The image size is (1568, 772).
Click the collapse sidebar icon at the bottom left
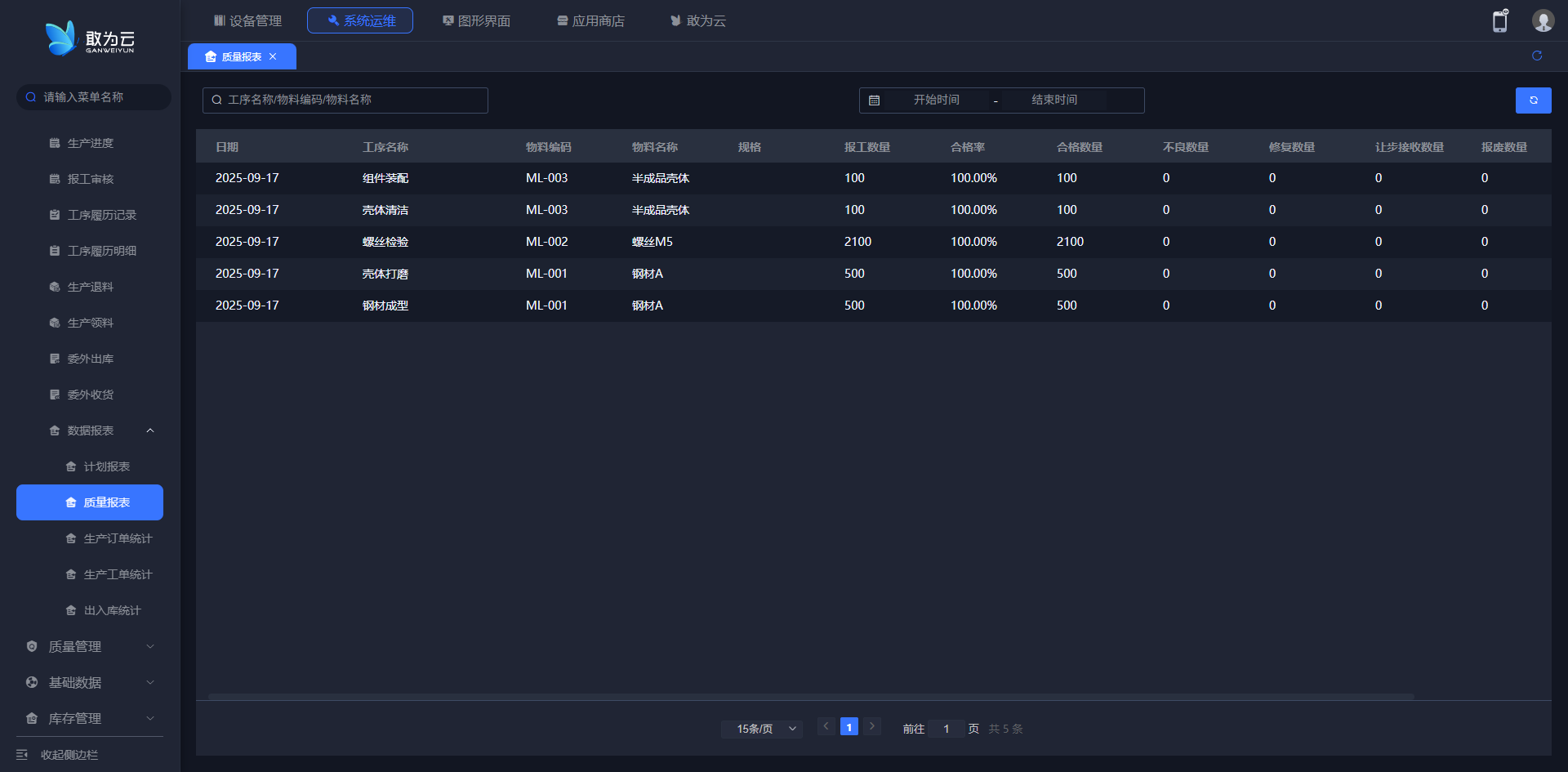pyautogui.click(x=22, y=755)
